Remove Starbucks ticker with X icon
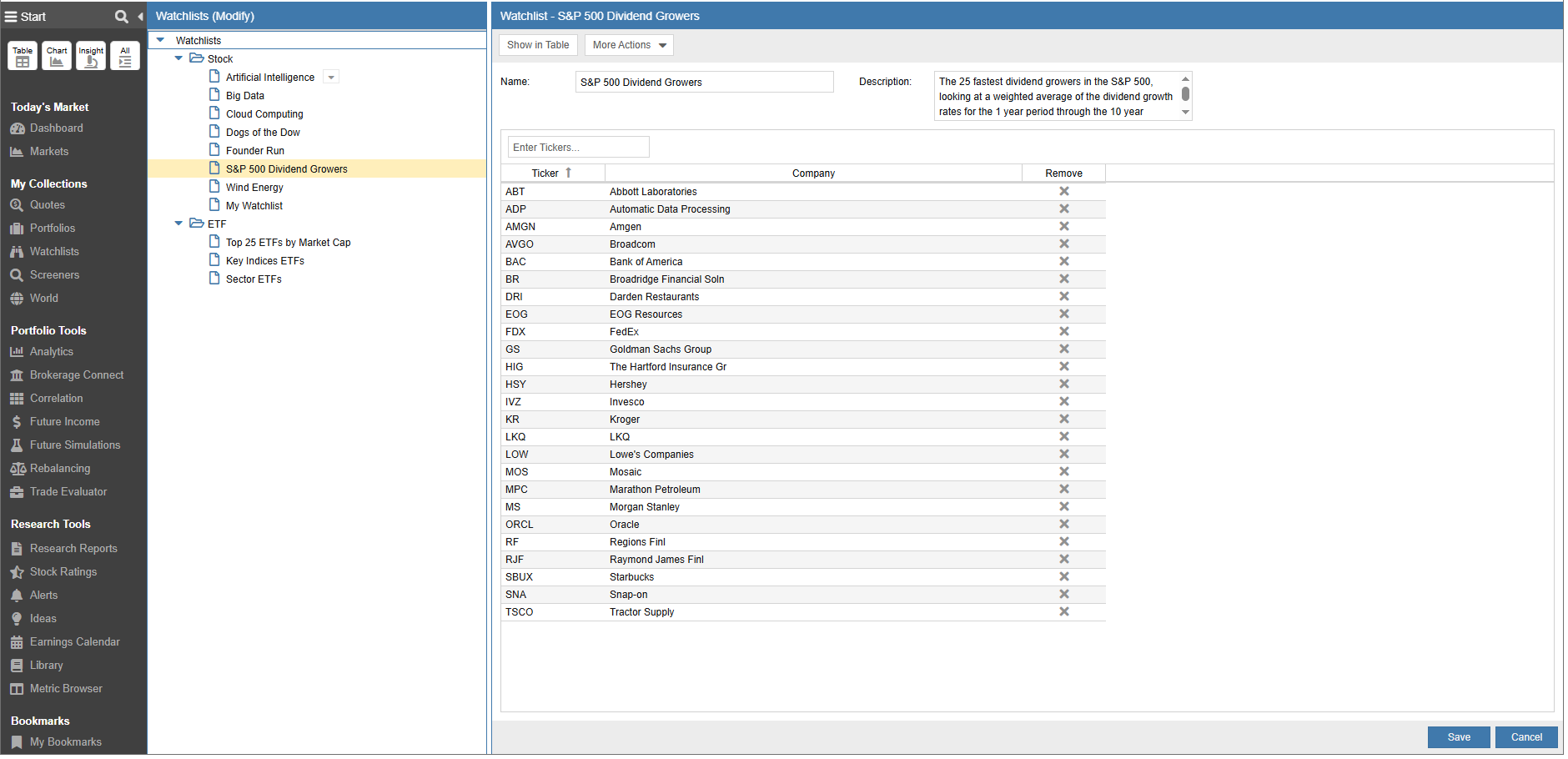This screenshot has width=1568, height=759. pos(1064,576)
